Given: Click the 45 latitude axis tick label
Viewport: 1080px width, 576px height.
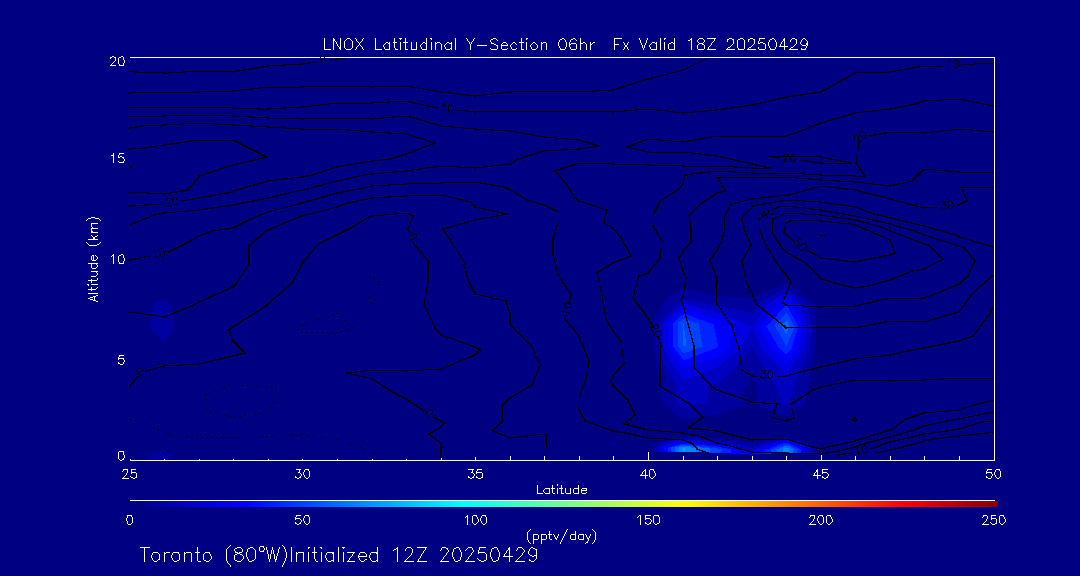Looking at the screenshot, I should [821, 472].
